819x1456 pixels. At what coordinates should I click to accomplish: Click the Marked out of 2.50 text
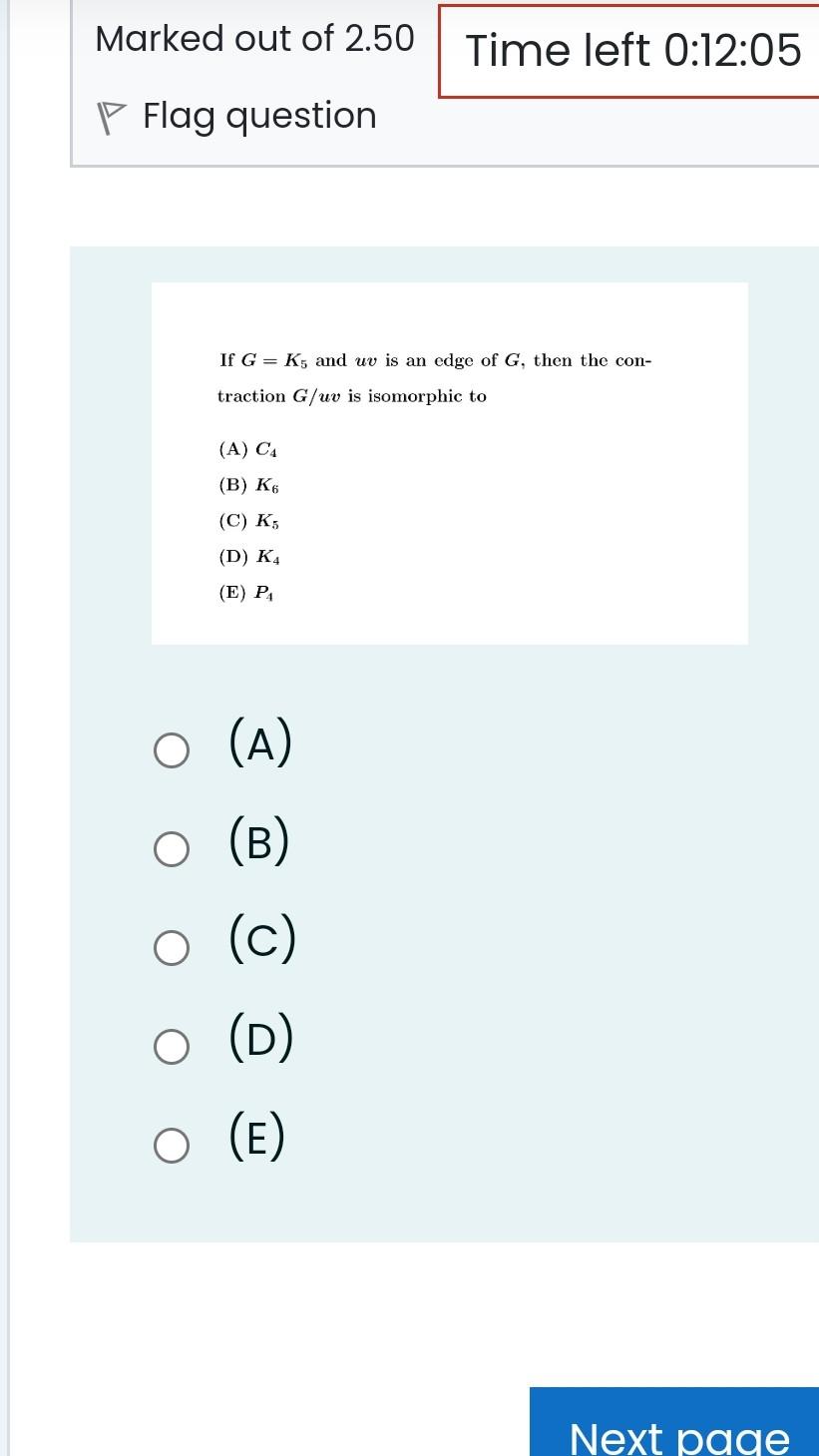pyautogui.click(x=254, y=39)
